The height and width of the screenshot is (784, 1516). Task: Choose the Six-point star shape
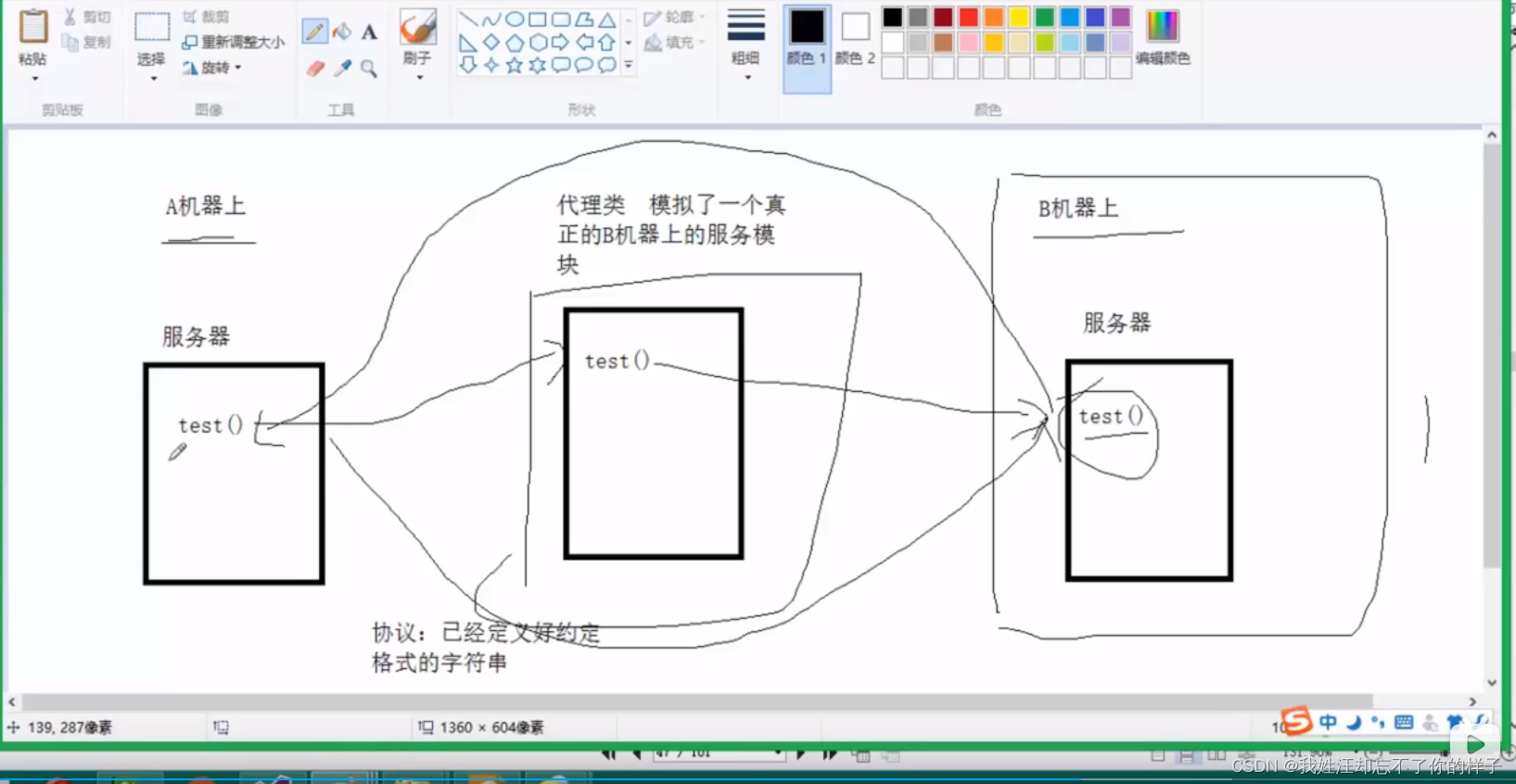(538, 65)
